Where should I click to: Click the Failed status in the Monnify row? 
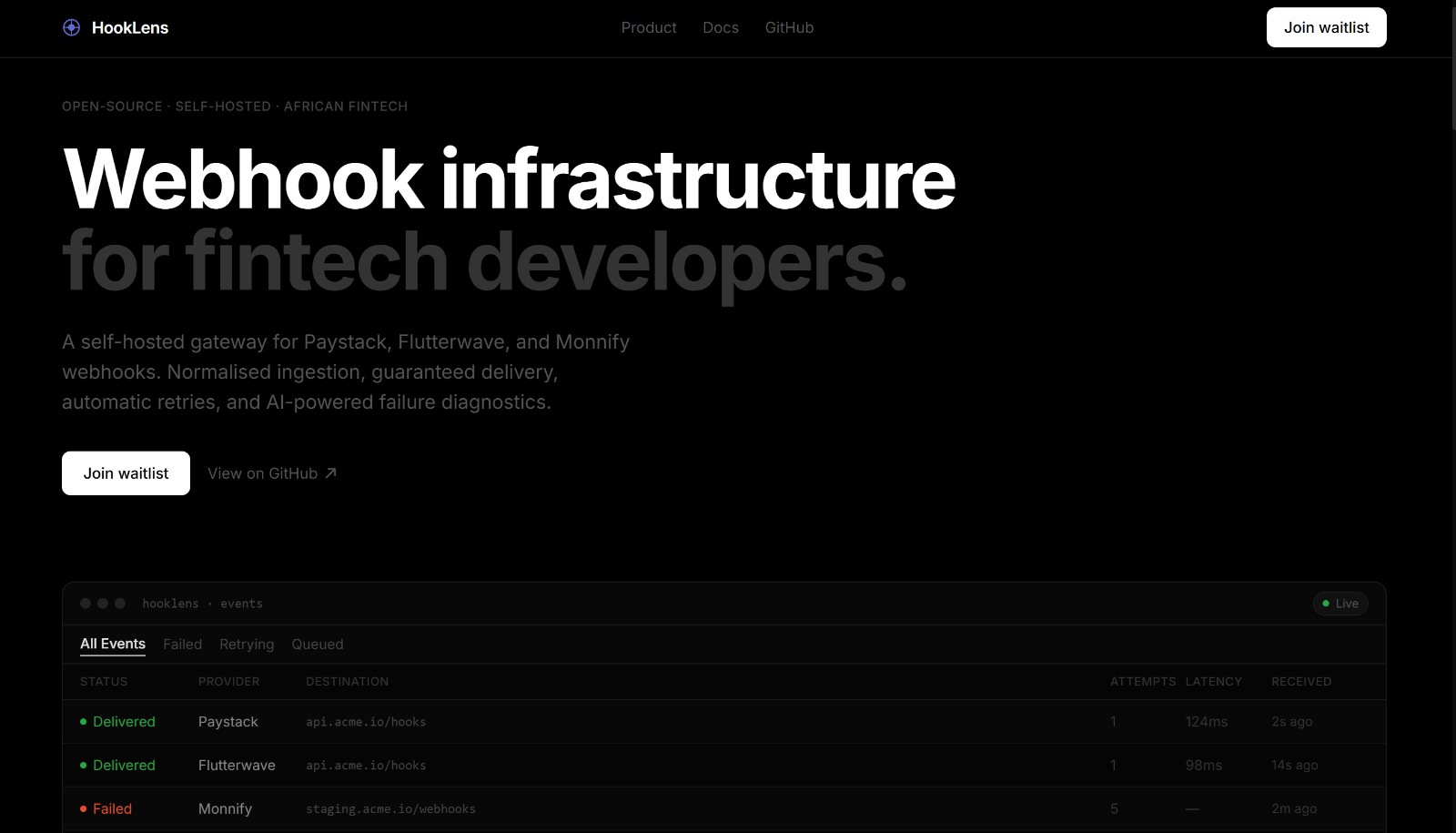(x=106, y=809)
